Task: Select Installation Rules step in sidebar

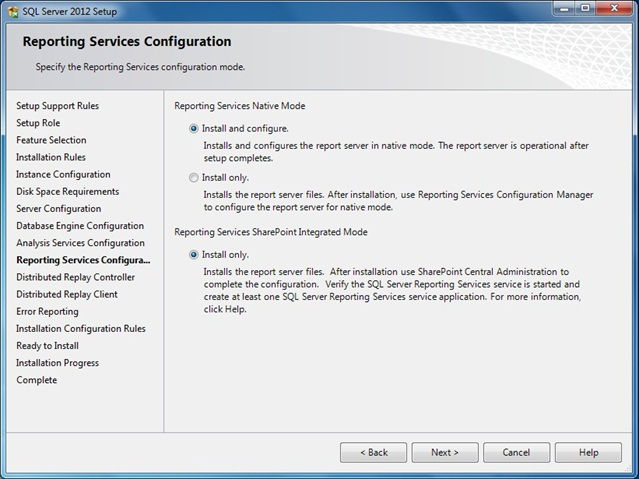Action: click(x=51, y=157)
